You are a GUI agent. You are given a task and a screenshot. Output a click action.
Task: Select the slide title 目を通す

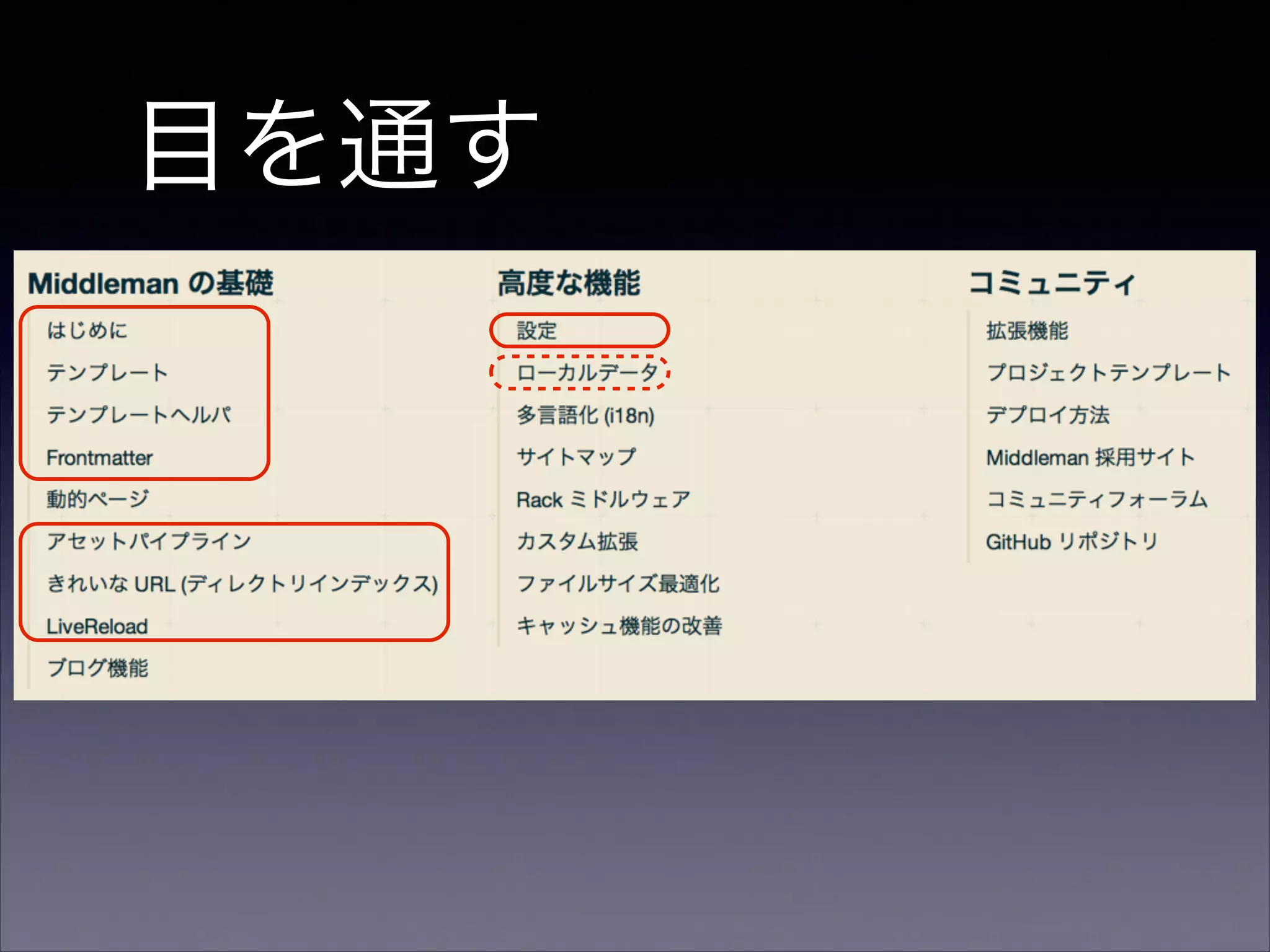tap(340, 144)
